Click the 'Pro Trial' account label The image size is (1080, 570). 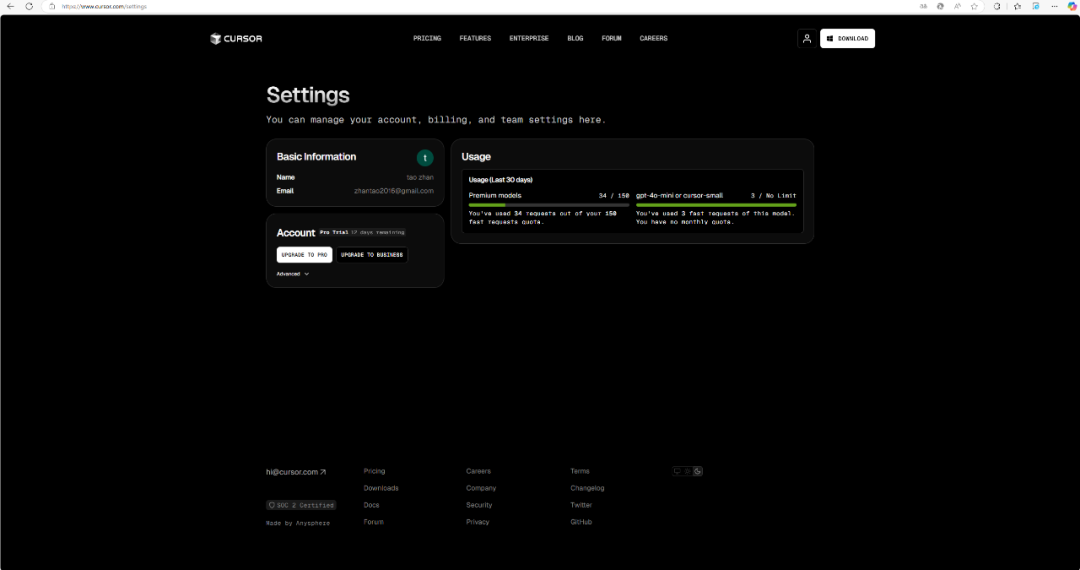click(334, 233)
